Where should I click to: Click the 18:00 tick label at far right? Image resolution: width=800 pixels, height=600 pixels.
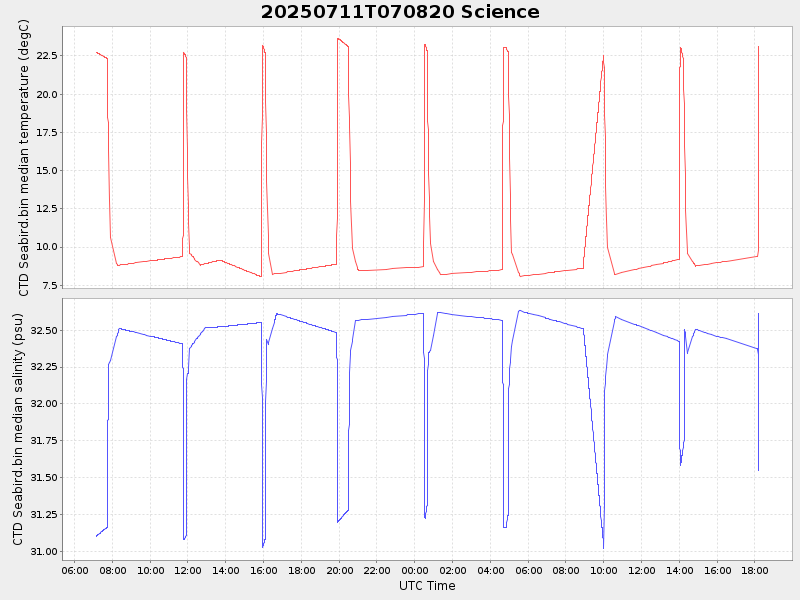[755, 570]
